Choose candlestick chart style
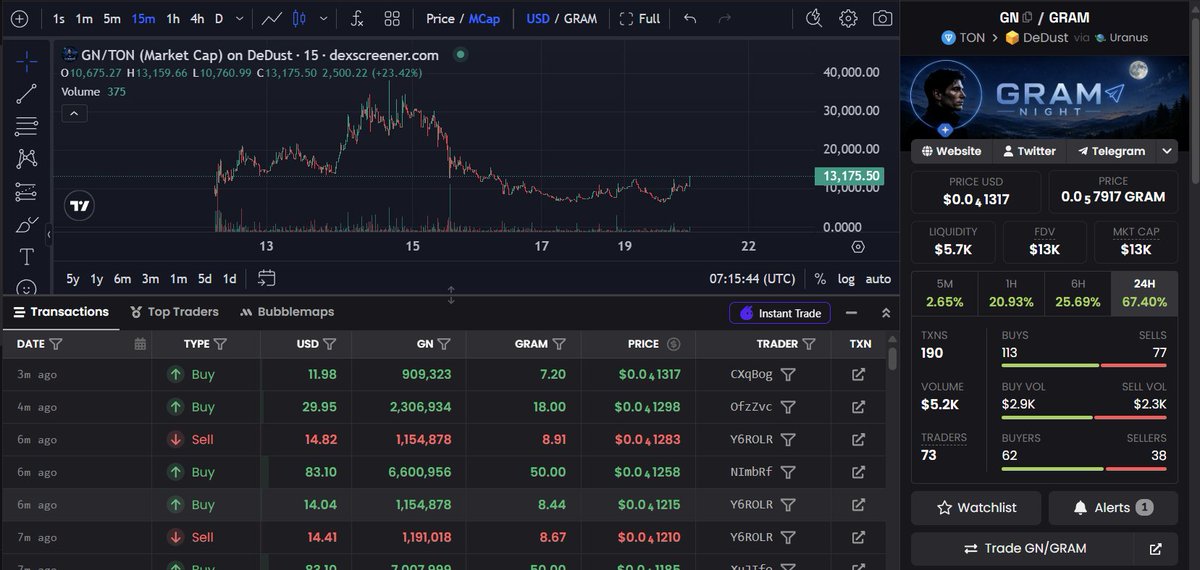This screenshot has width=1200, height=570. (x=299, y=18)
